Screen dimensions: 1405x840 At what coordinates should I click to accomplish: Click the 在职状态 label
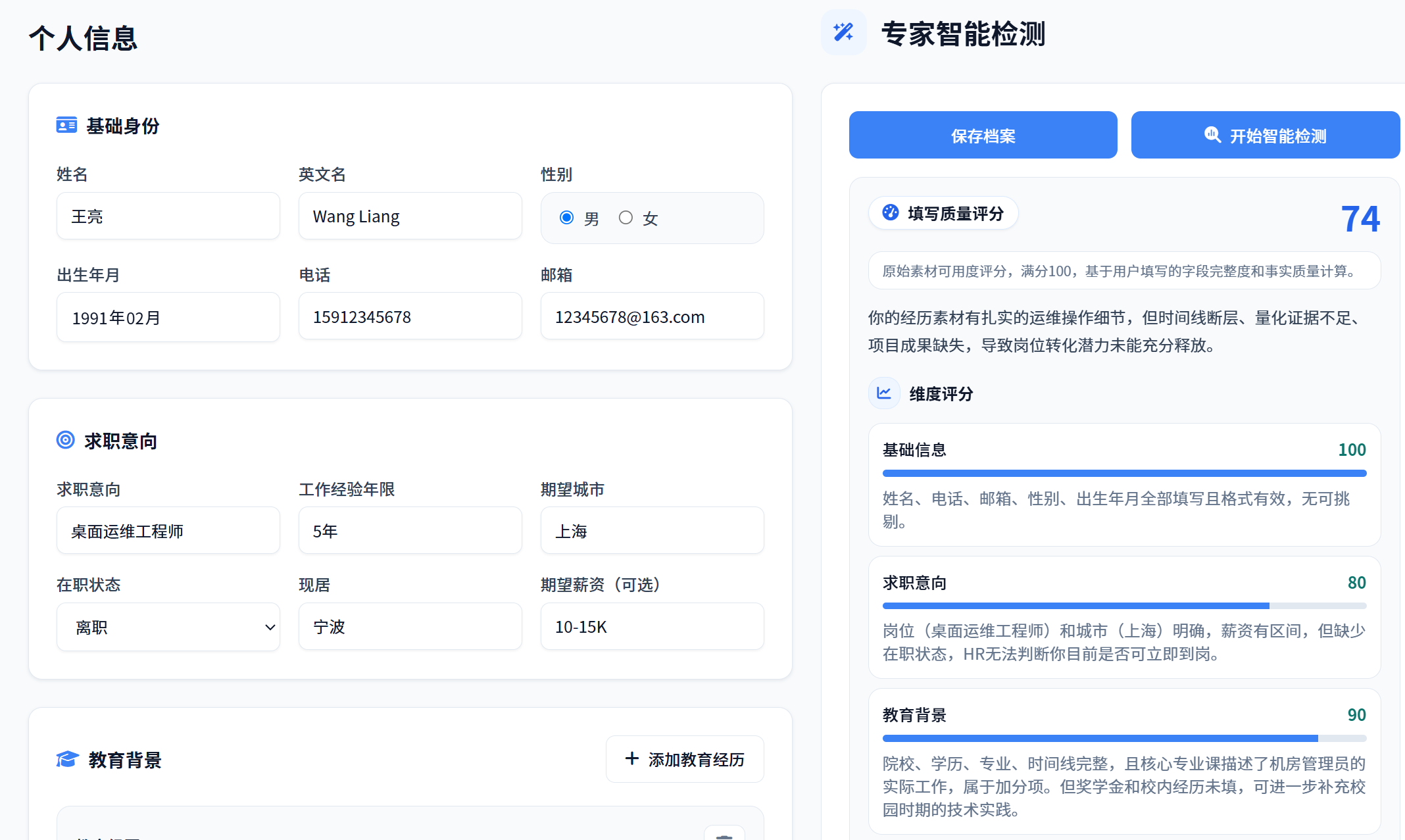pos(88,584)
